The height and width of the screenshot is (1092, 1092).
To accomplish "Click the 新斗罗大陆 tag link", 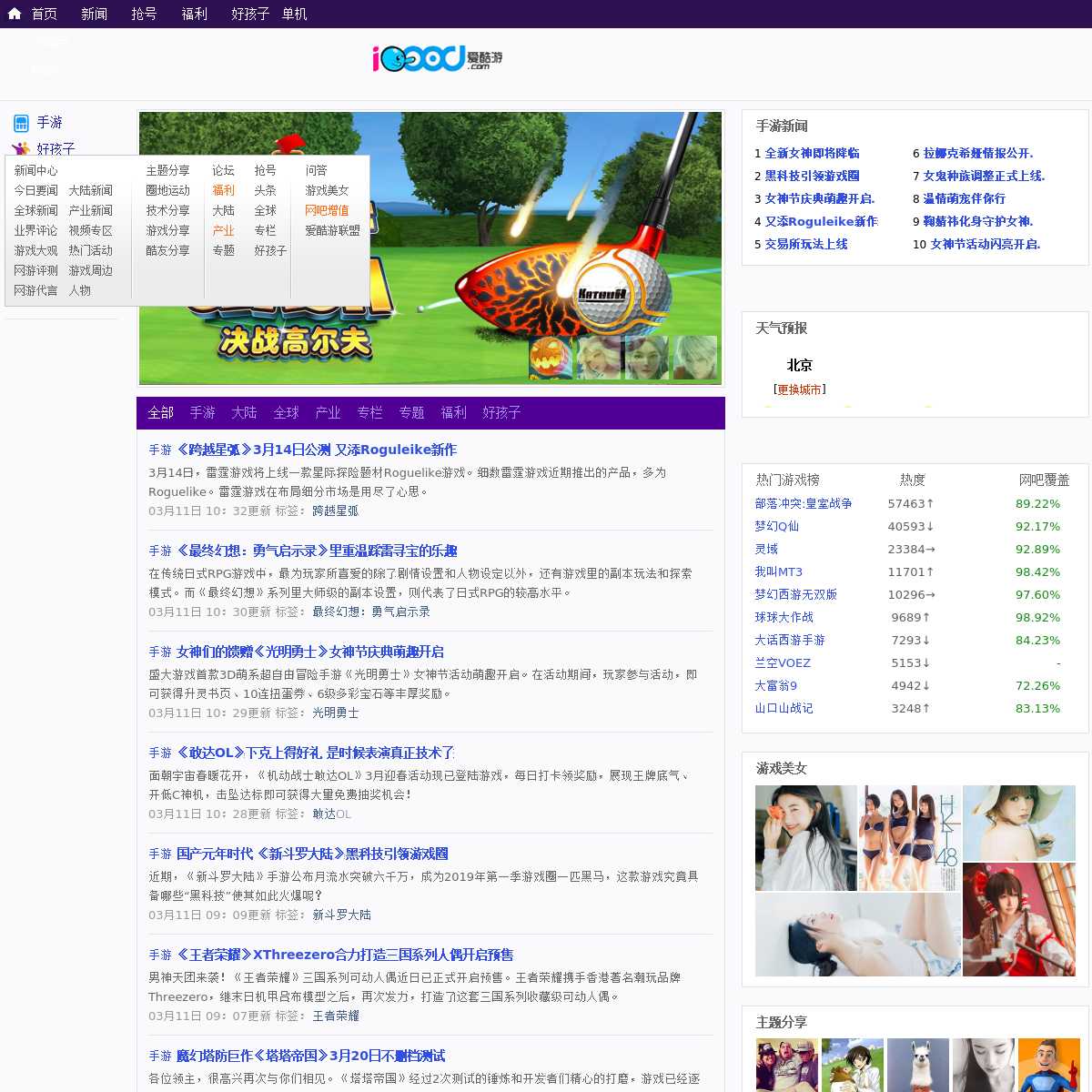I will tap(341, 915).
